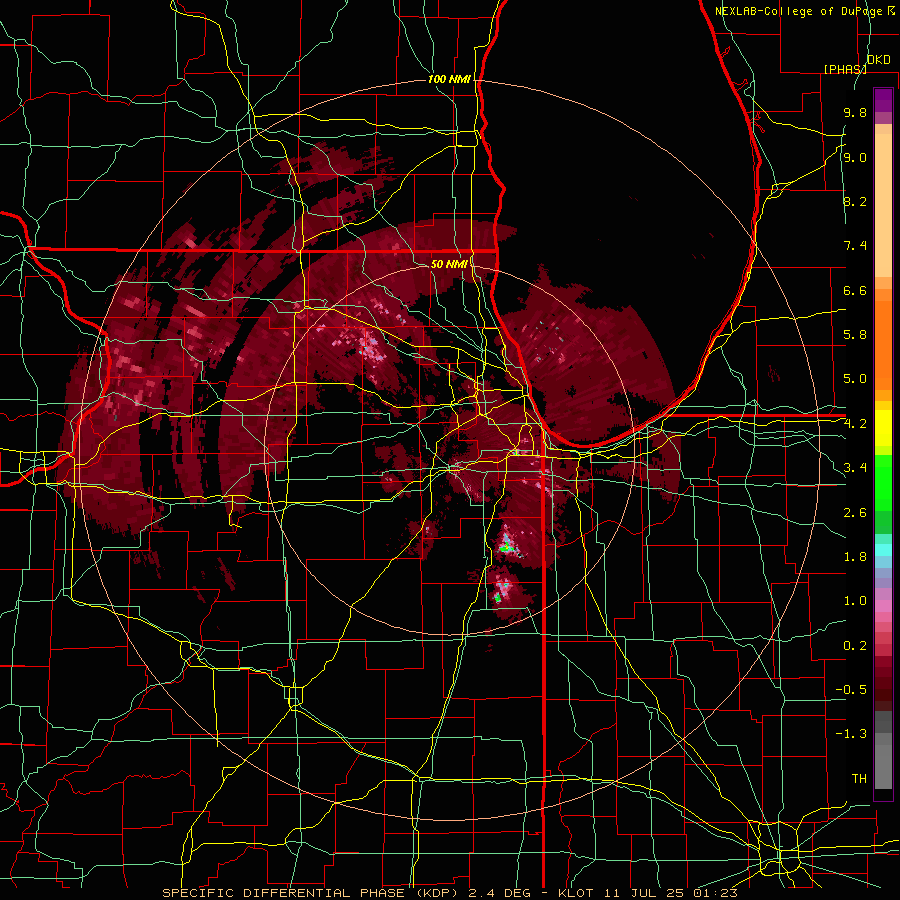The width and height of the screenshot is (900, 900).
Task: Click the bright green color bar segment
Action: pyautogui.click(x=883, y=483)
